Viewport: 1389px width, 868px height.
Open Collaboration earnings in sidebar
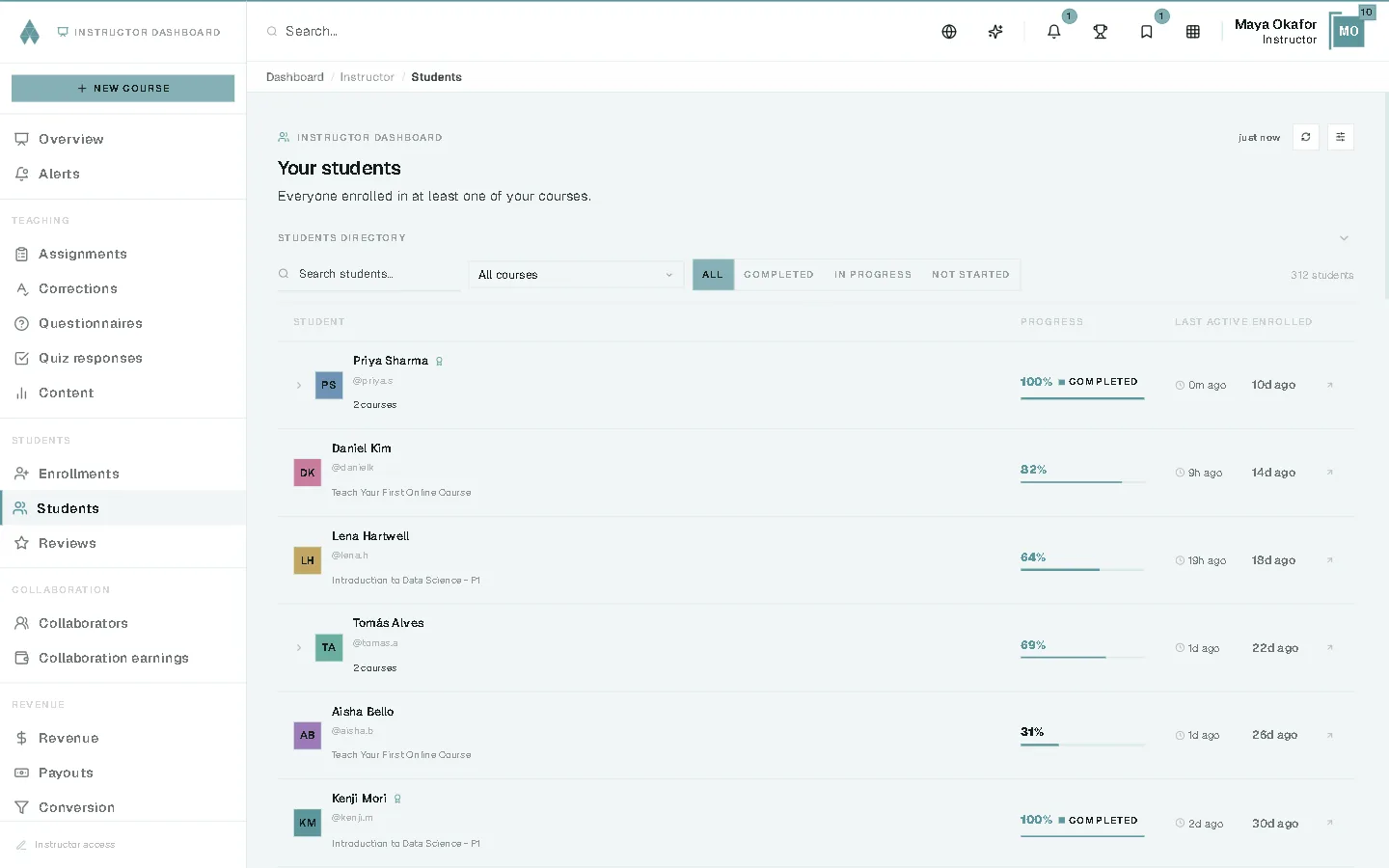(123, 658)
